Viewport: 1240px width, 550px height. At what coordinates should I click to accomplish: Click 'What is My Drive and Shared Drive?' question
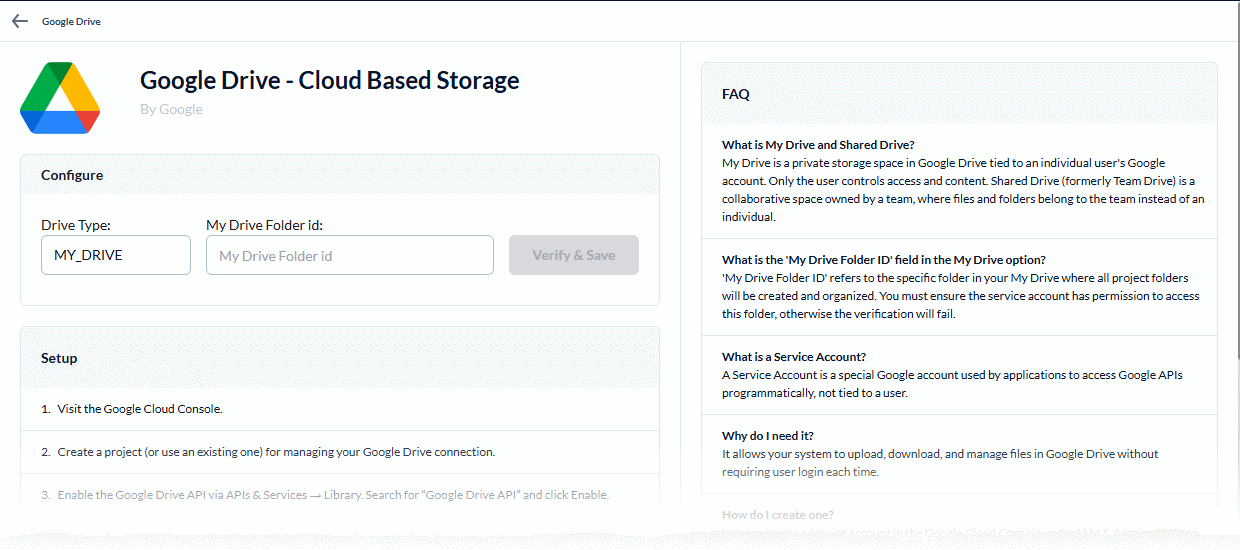pos(818,145)
